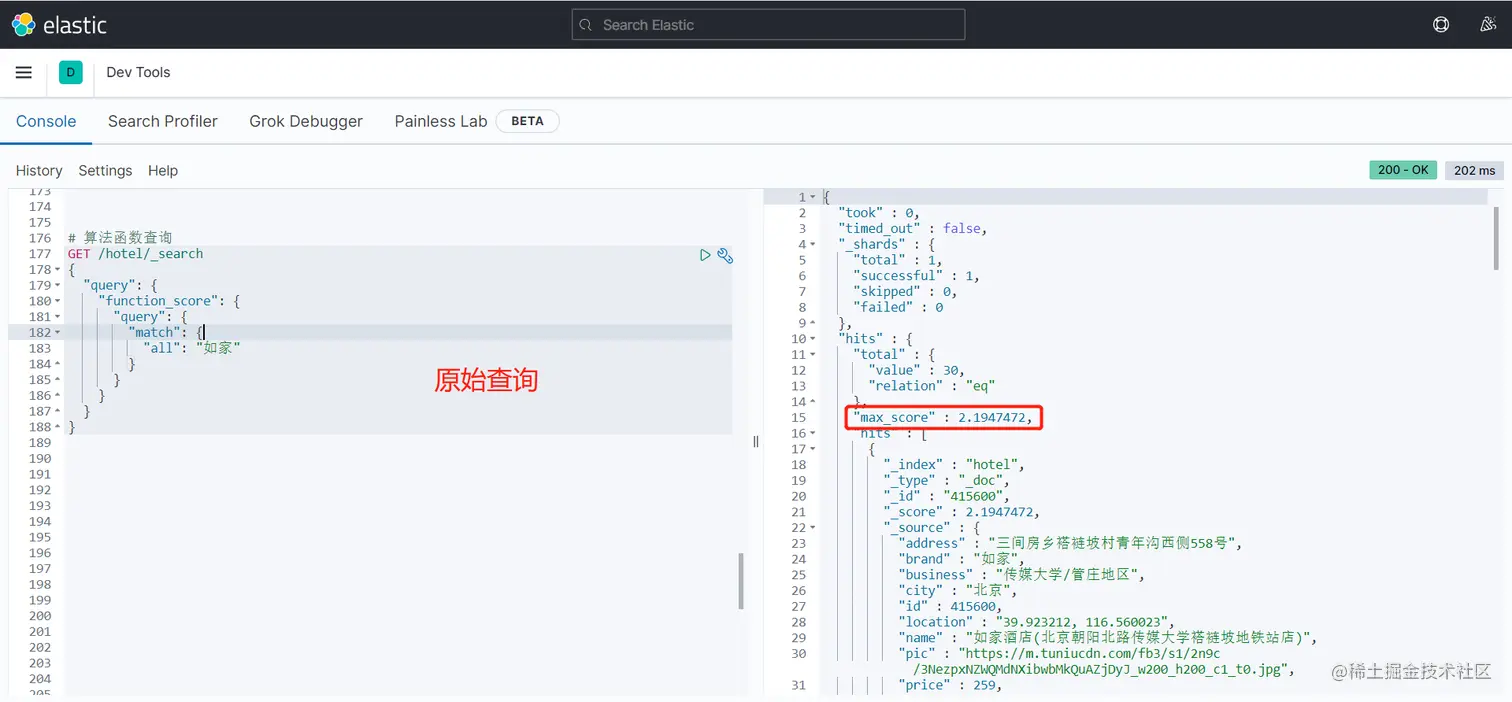The height and width of the screenshot is (702, 1512).
Task: Collapse hits block at response line 10
Action: point(813,339)
